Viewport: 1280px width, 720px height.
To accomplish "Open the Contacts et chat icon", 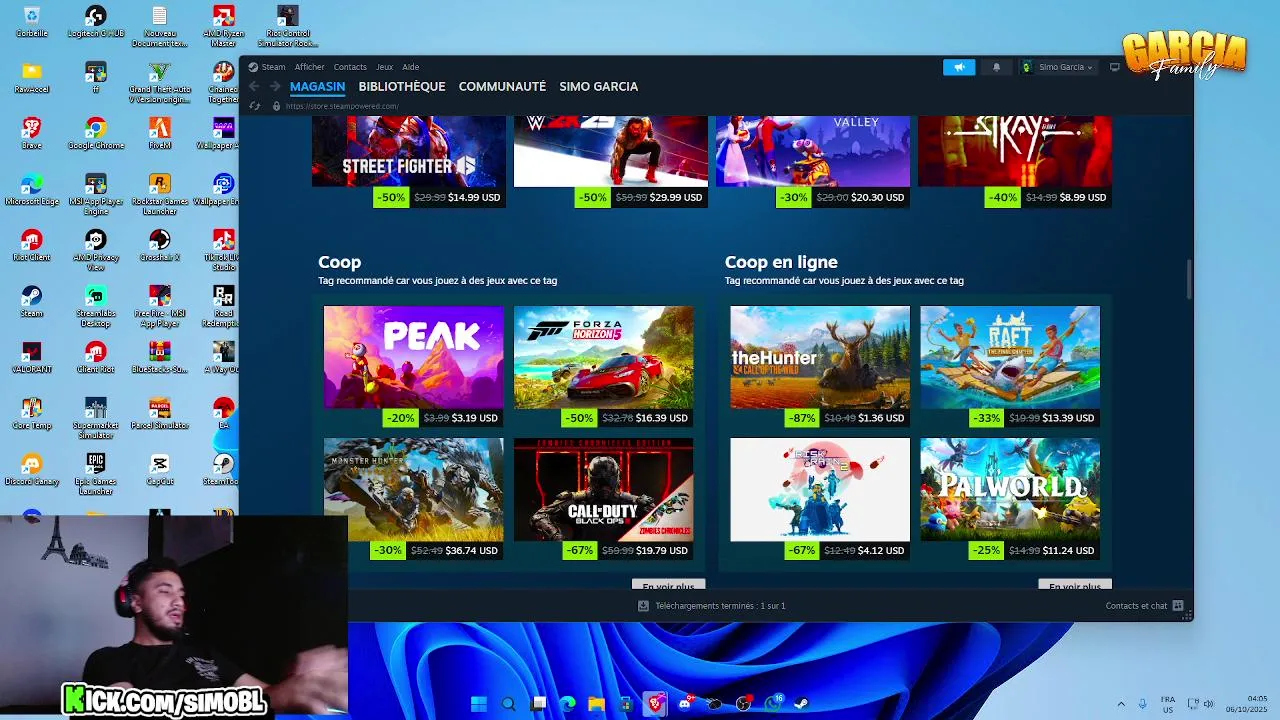I will 1178,606.
